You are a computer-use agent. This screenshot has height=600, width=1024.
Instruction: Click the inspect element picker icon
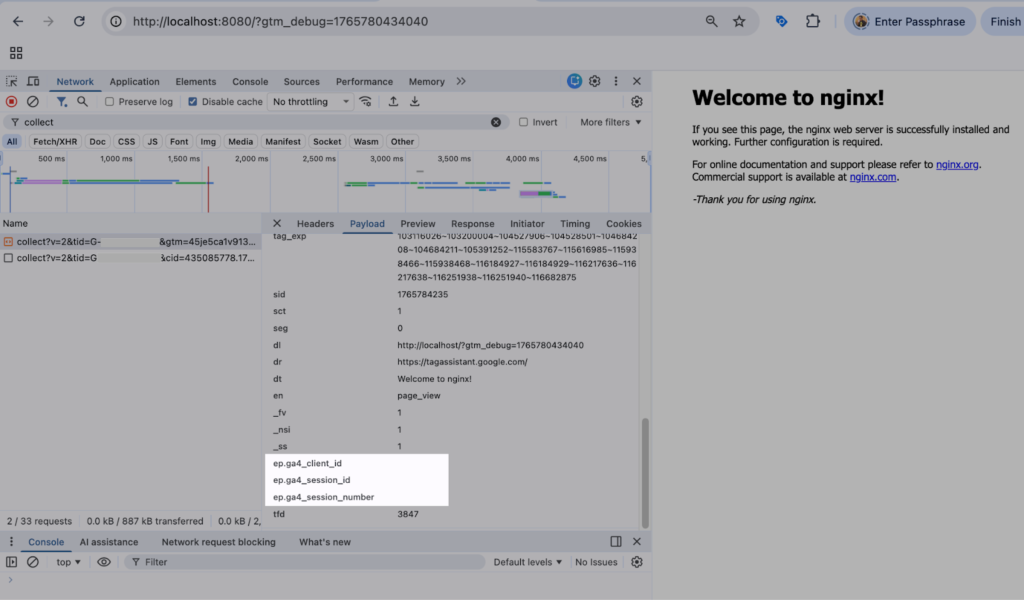[12, 82]
